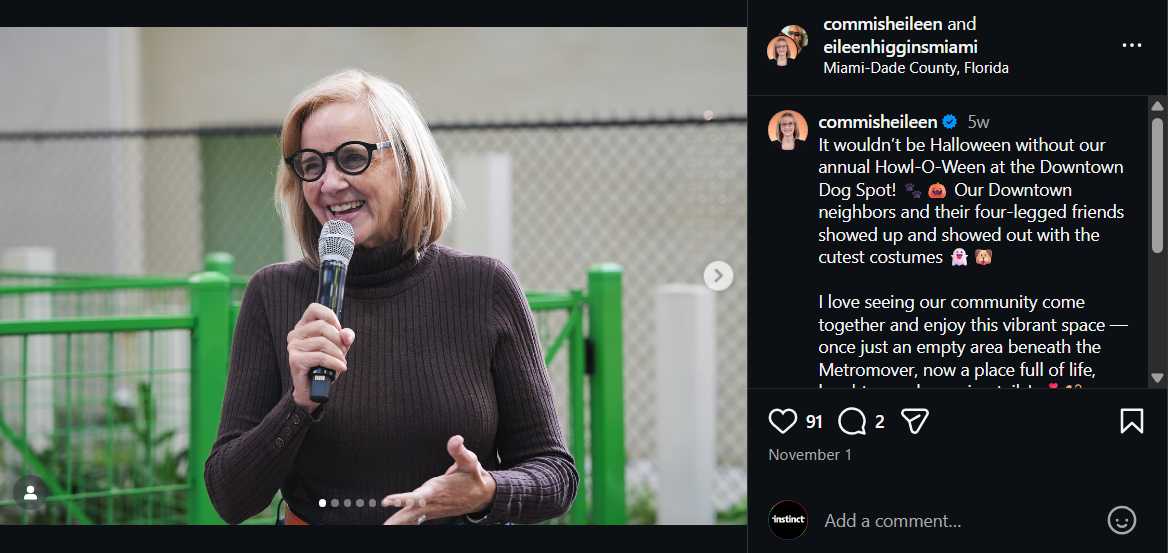Image resolution: width=1168 pixels, height=553 pixels.
Task: Open the three-dot more options menu
Action: [x=1131, y=46]
